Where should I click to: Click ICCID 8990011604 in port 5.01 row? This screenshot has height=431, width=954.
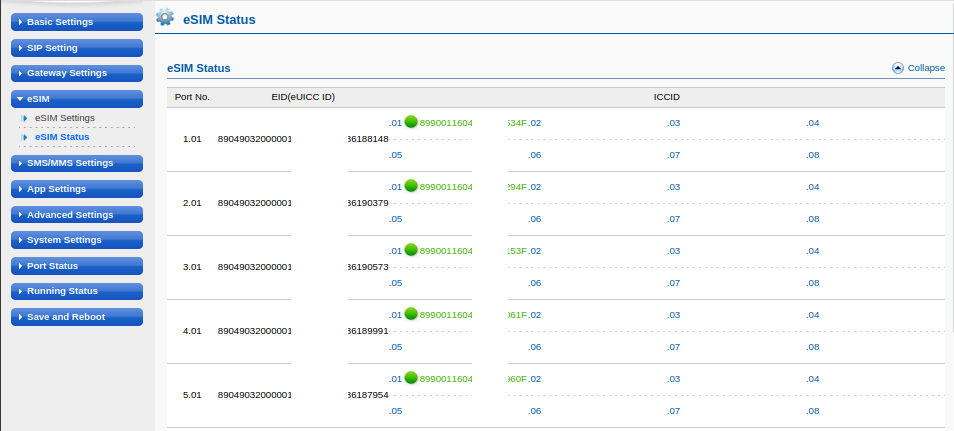pyautogui.click(x=446, y=379)
